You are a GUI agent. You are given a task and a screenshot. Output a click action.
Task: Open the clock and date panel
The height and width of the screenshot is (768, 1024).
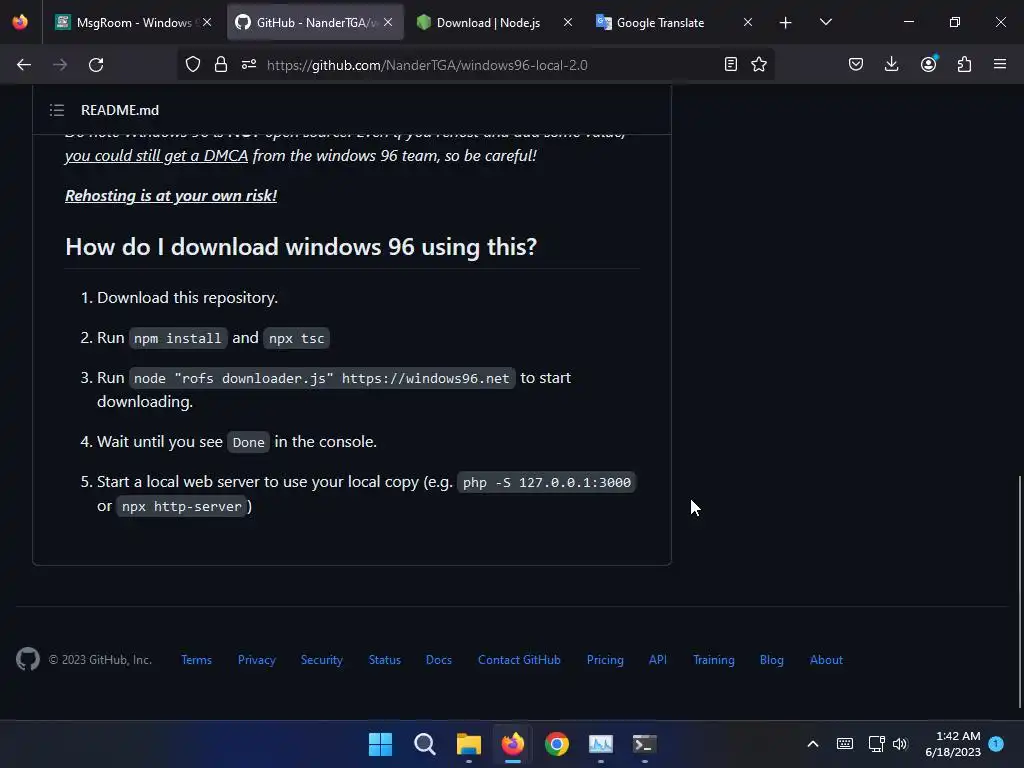tap(953, 744)
